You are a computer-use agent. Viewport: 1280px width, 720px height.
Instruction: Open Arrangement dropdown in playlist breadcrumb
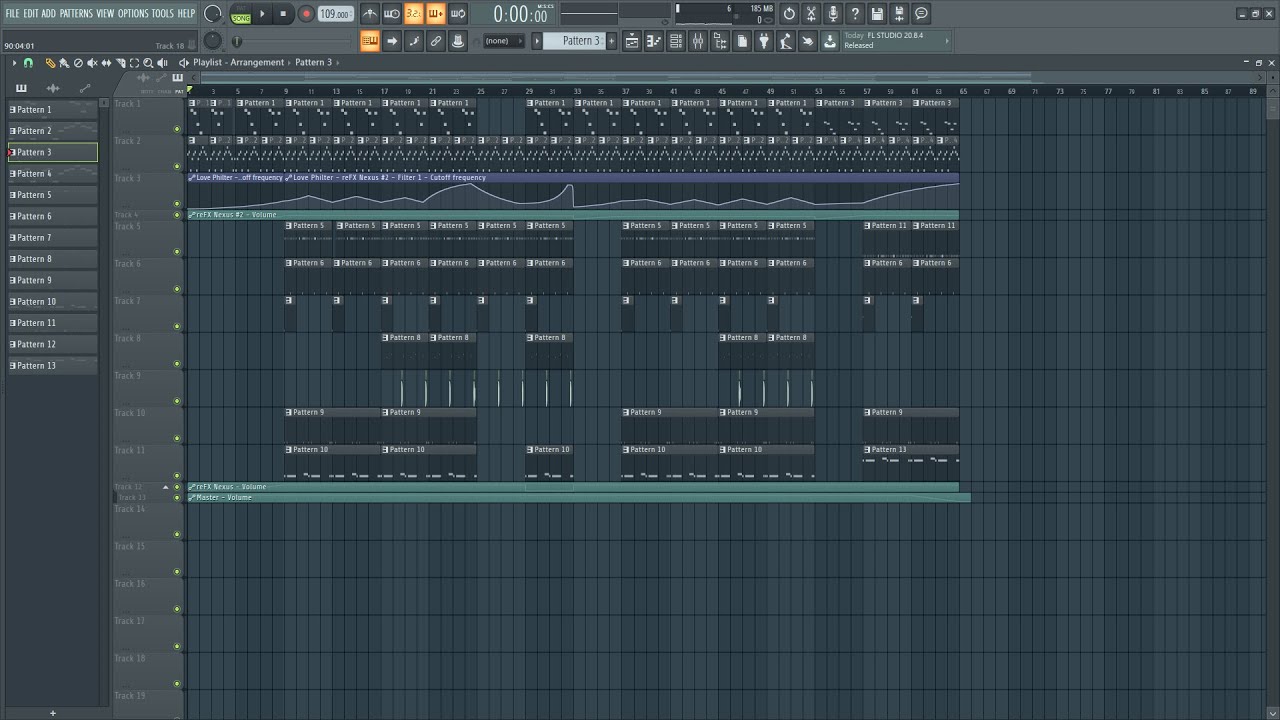pos(257,63)
